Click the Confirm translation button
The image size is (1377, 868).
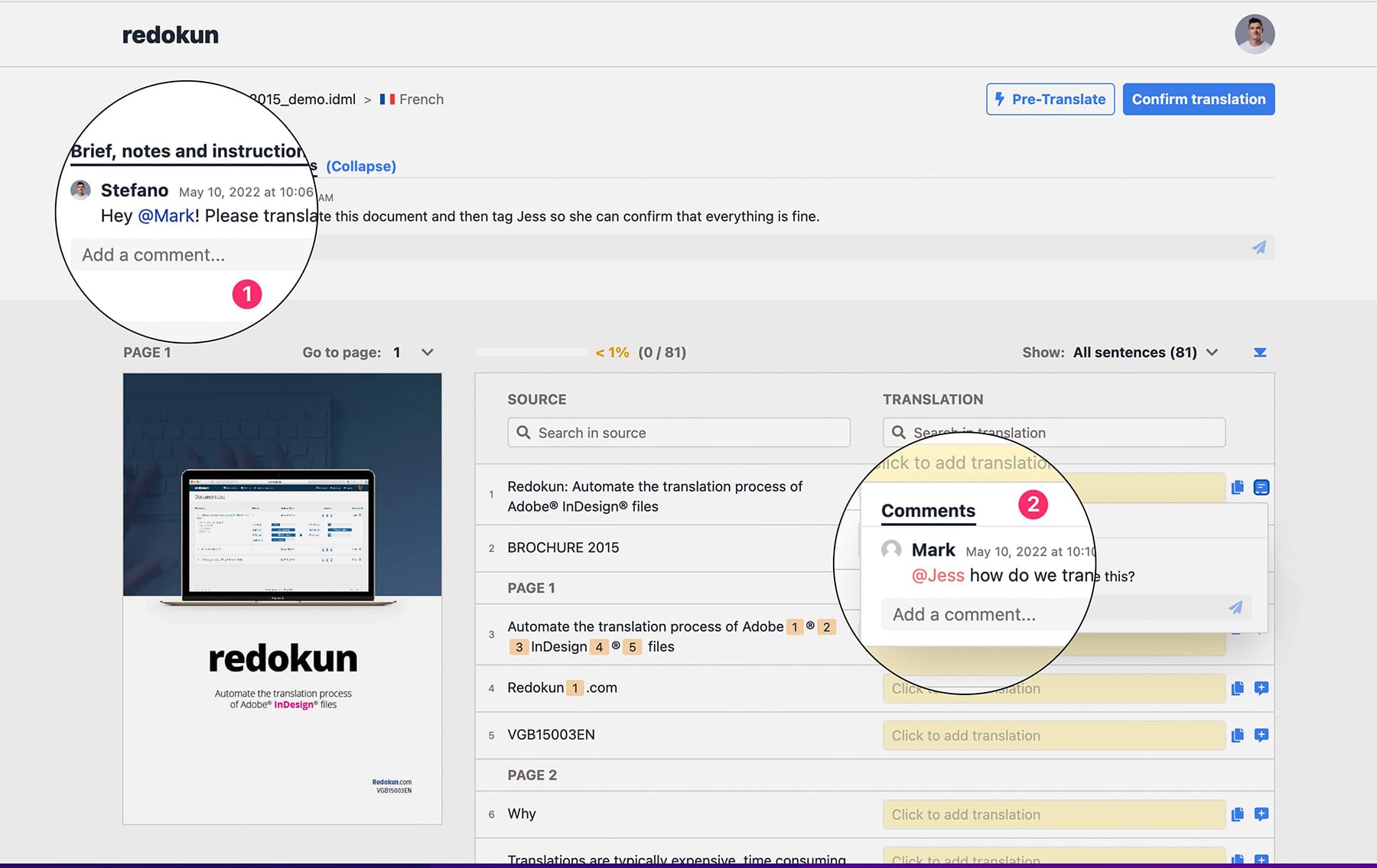click(x=1199, y=99)
